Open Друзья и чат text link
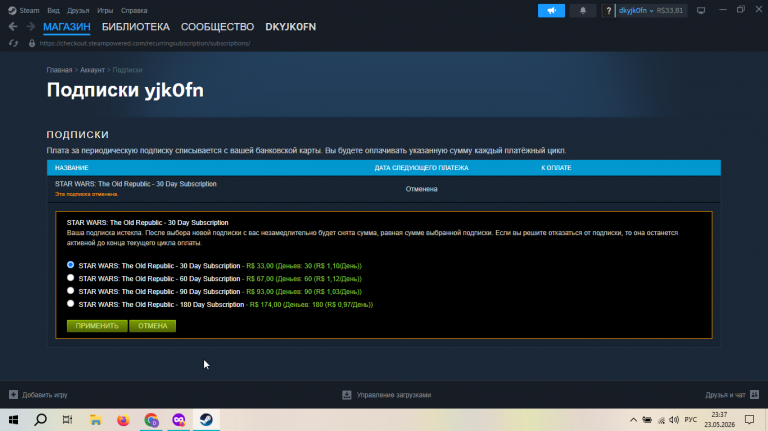The width and height of the screenshot is (768, 431). tap(725, 395)
